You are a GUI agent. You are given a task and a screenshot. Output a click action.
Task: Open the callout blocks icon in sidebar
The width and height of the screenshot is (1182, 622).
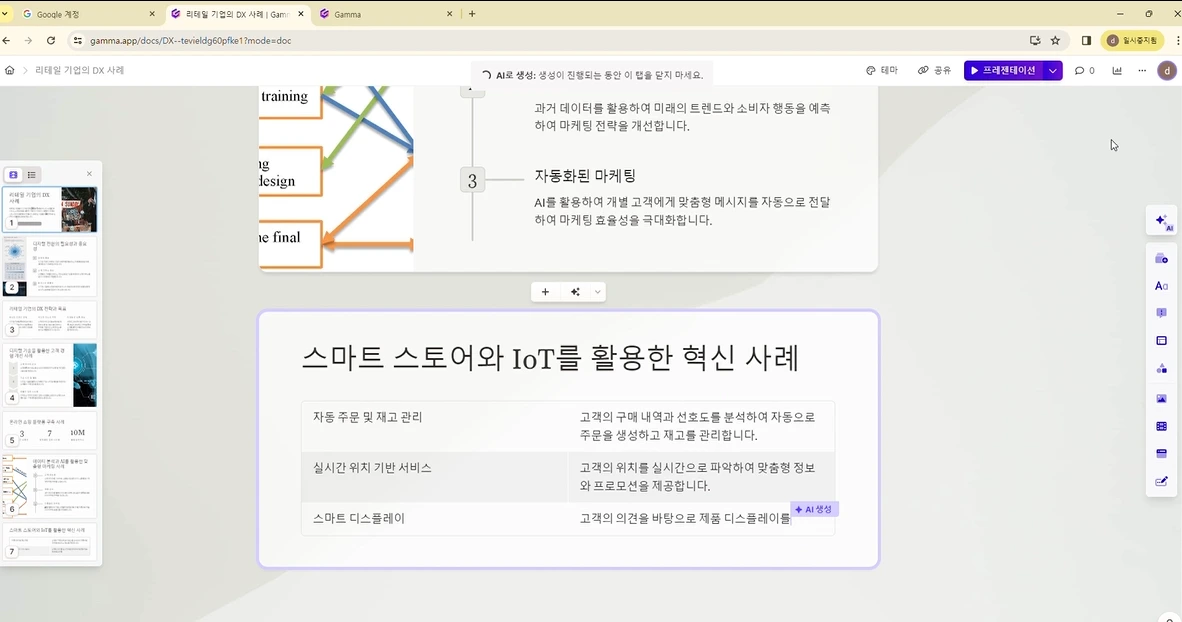[x=1162, y=313]
